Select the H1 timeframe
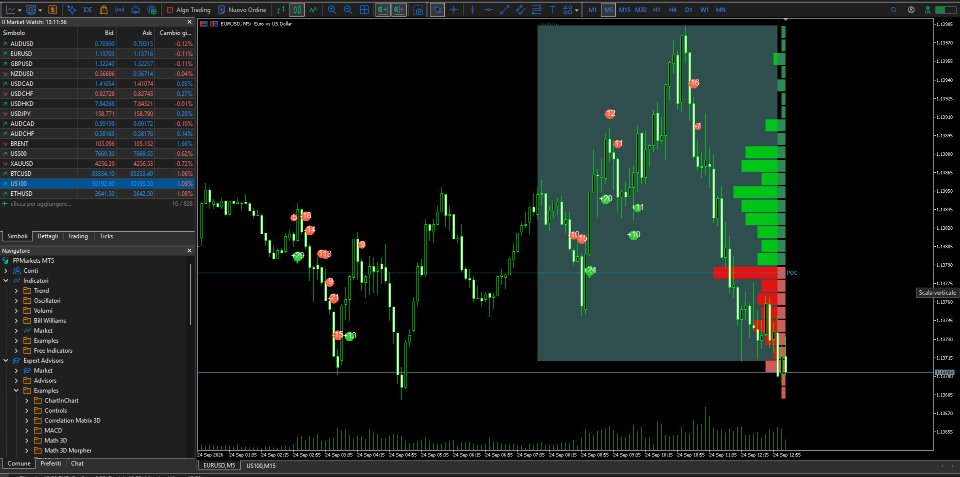960x477 pixels. tap(656, 10)
